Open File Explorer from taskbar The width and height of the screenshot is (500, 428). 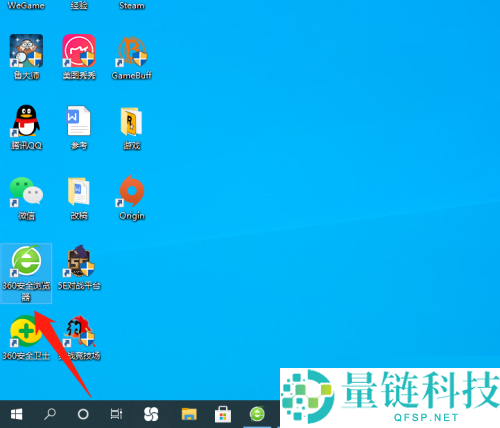[x=189, y=414]
